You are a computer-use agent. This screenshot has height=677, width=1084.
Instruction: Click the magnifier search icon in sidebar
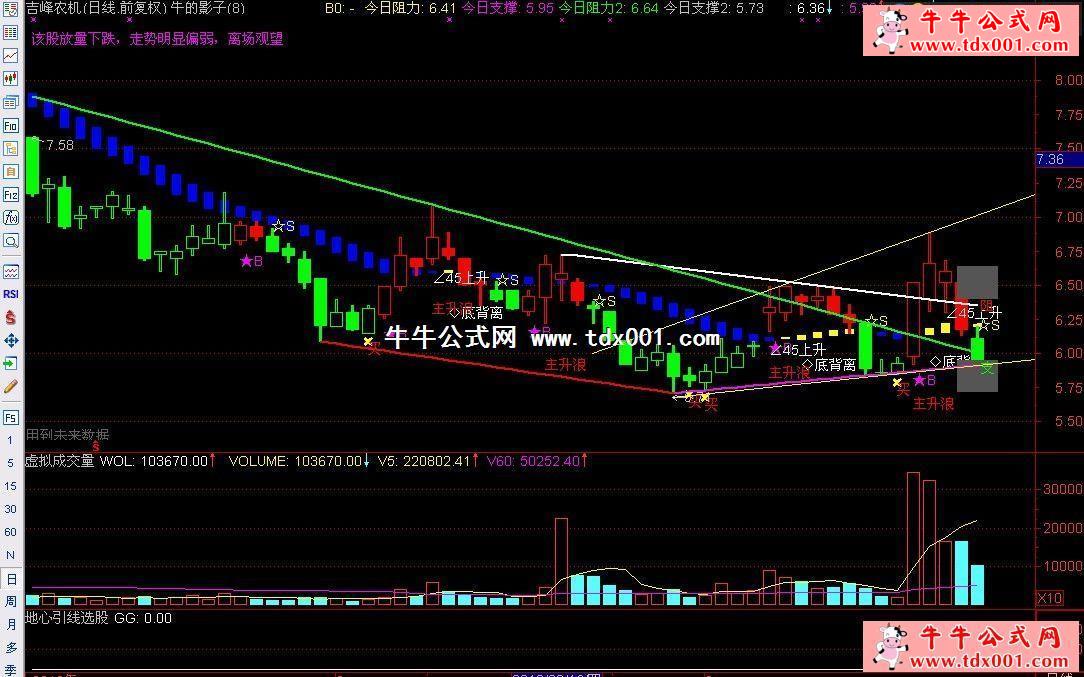coord(11,241)
